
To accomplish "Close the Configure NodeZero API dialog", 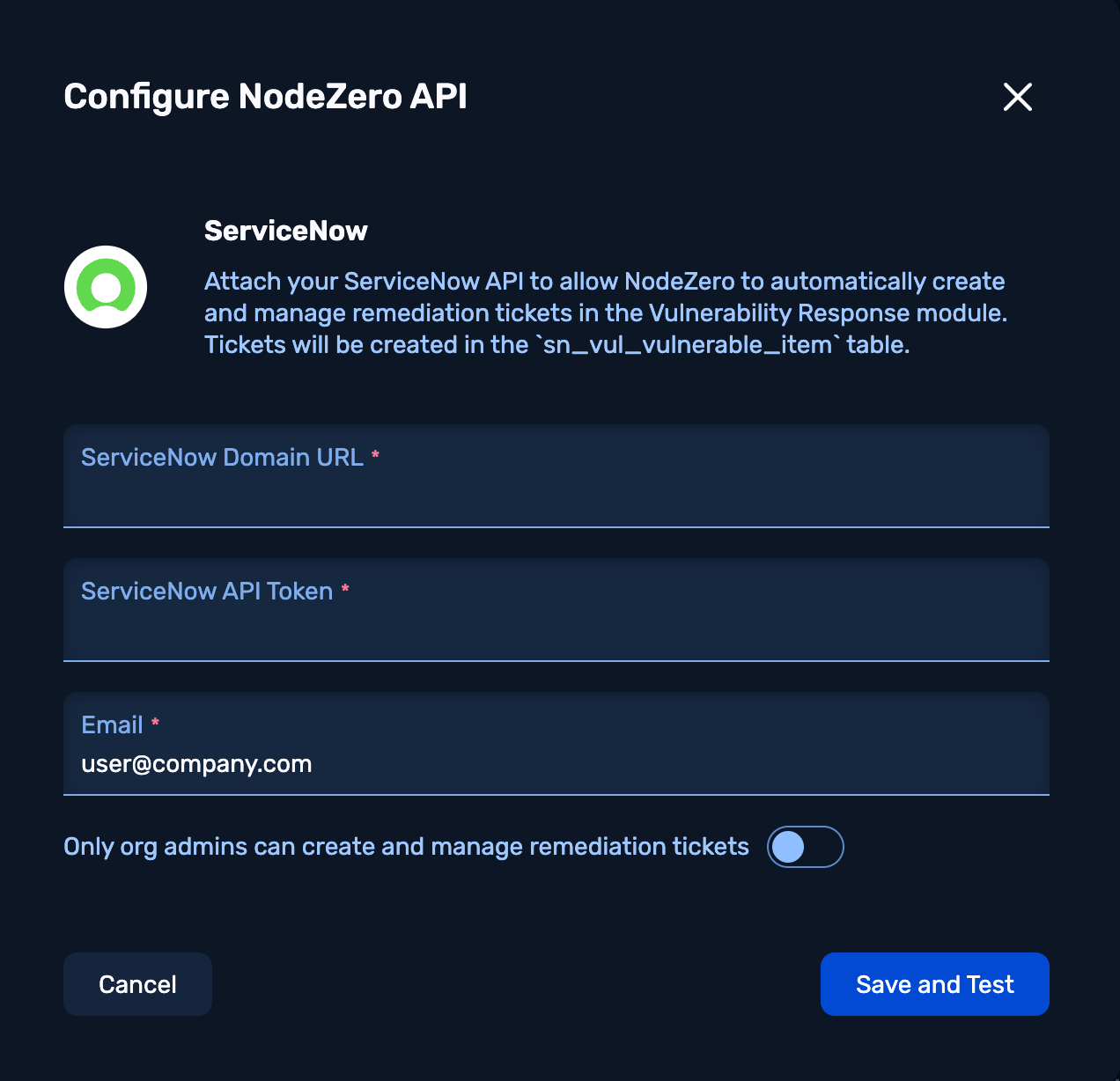I will (x=1017, y=97).
